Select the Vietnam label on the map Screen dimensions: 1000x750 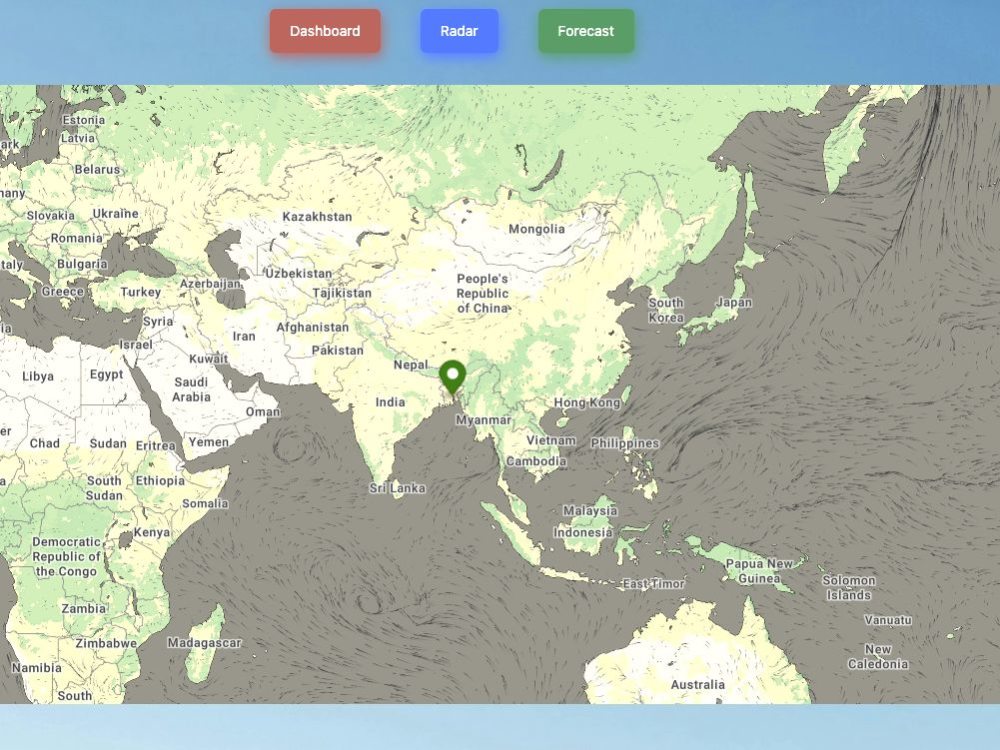click(551, 441)
